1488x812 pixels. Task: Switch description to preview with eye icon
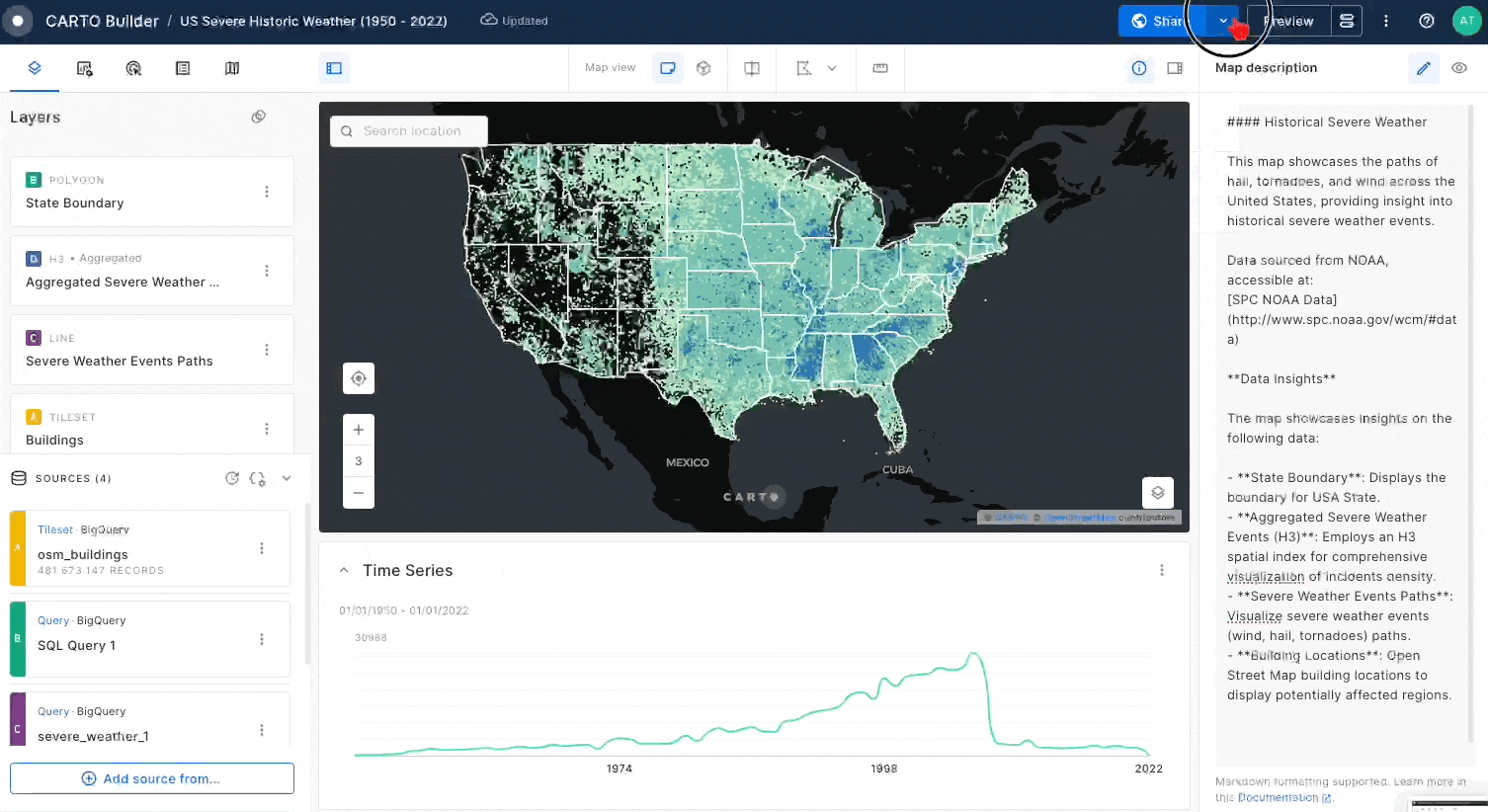click(1459, 68)
